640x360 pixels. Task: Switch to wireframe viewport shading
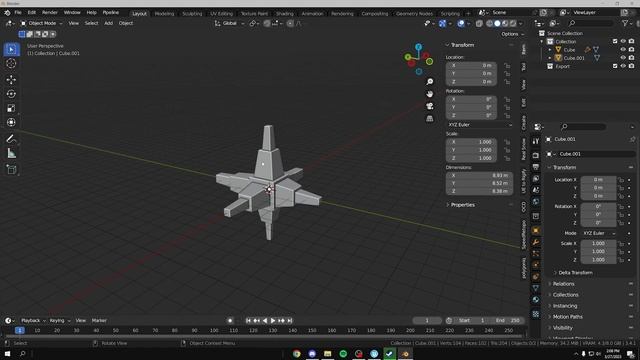click(x=489, y=24)
